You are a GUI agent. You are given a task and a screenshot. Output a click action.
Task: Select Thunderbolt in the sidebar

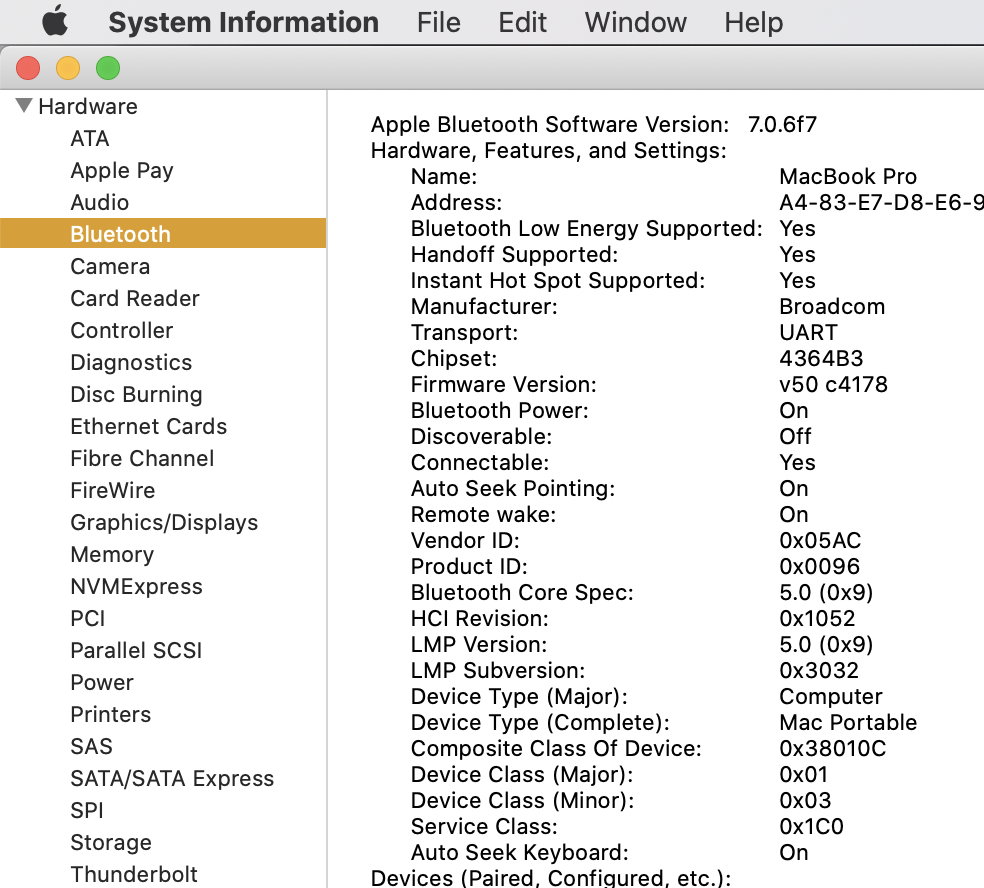coord(134,874)
